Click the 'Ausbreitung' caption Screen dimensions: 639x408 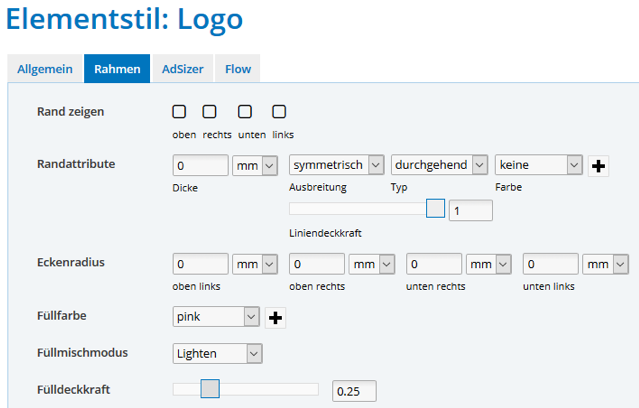318,187
